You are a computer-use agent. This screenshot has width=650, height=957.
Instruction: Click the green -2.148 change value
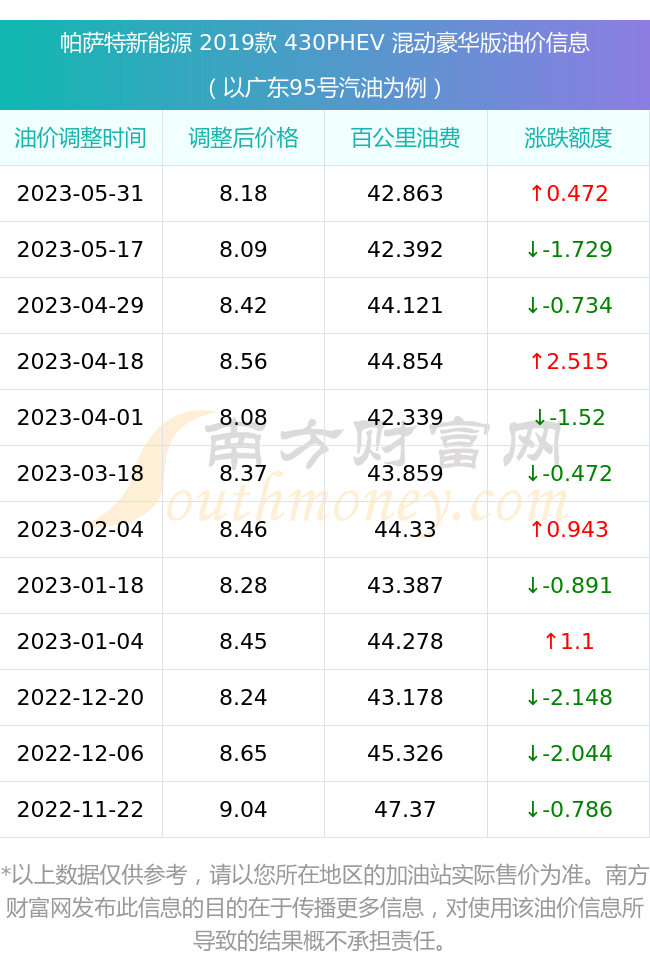tap(569, 697)
